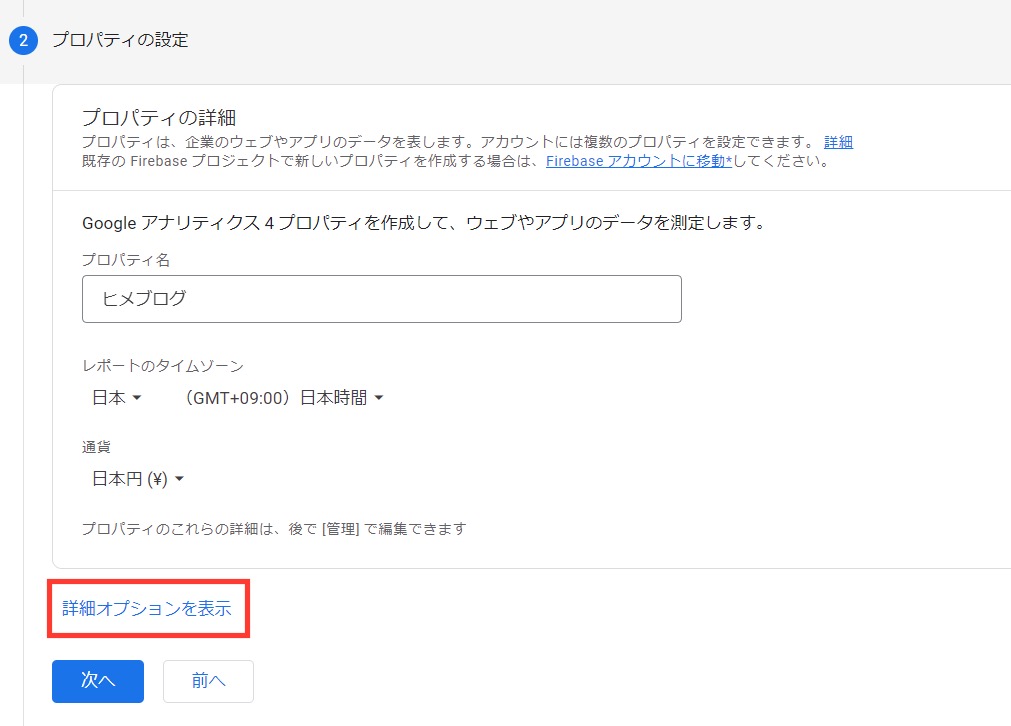1011x726 pixels.
Task: Click the property name input field
Action: click(x=381, y=298)
